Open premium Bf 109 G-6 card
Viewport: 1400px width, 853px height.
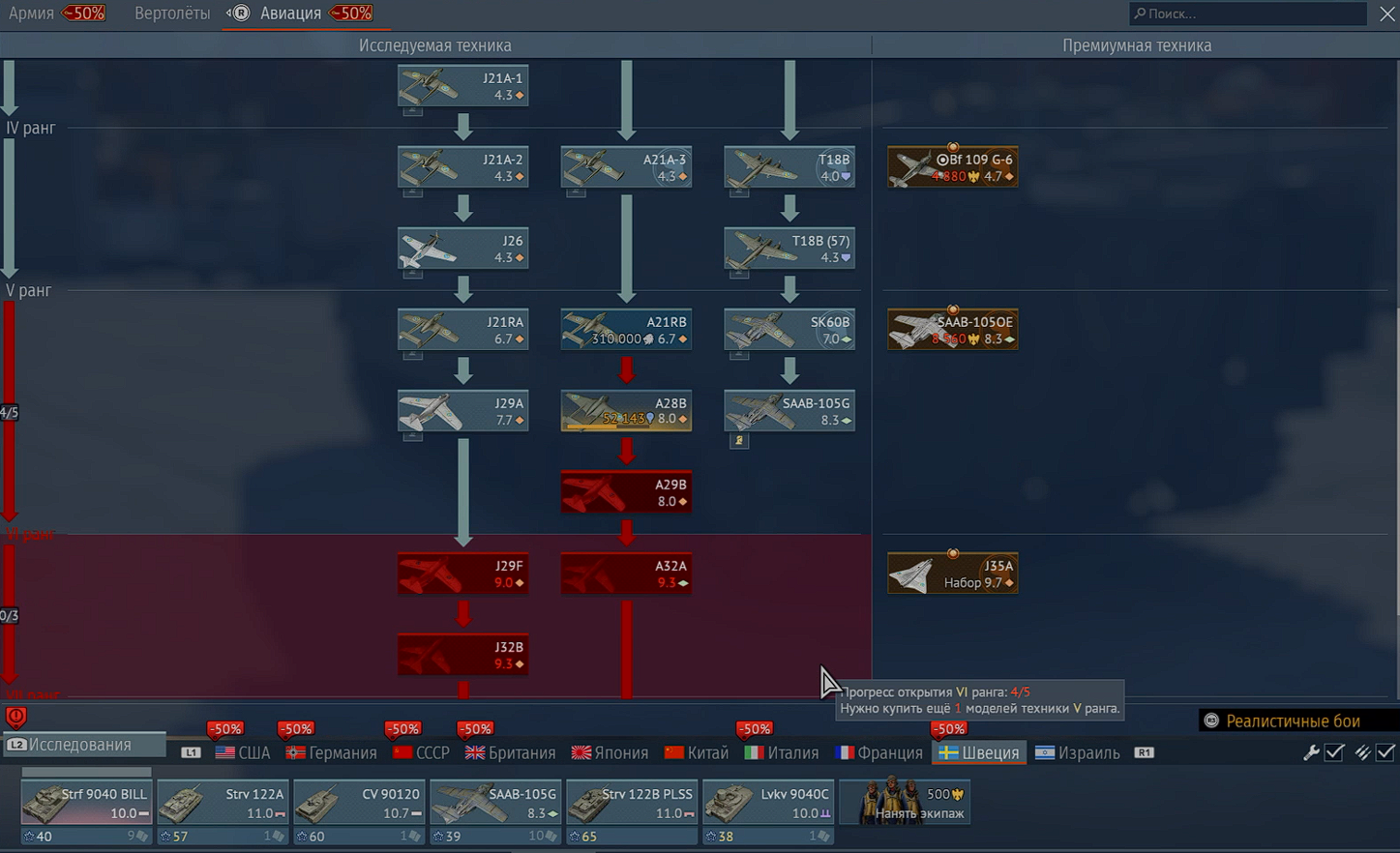[x=953, y=167]
